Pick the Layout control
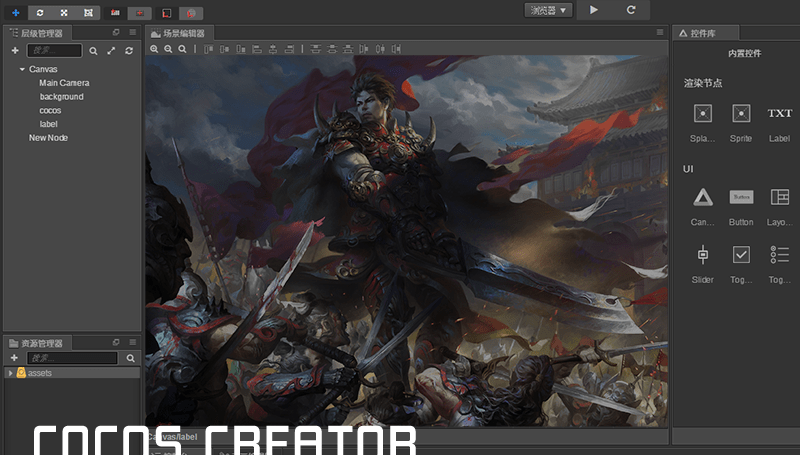Image resolution: width=800 pixels, height=455 pixels. [780, 197]
